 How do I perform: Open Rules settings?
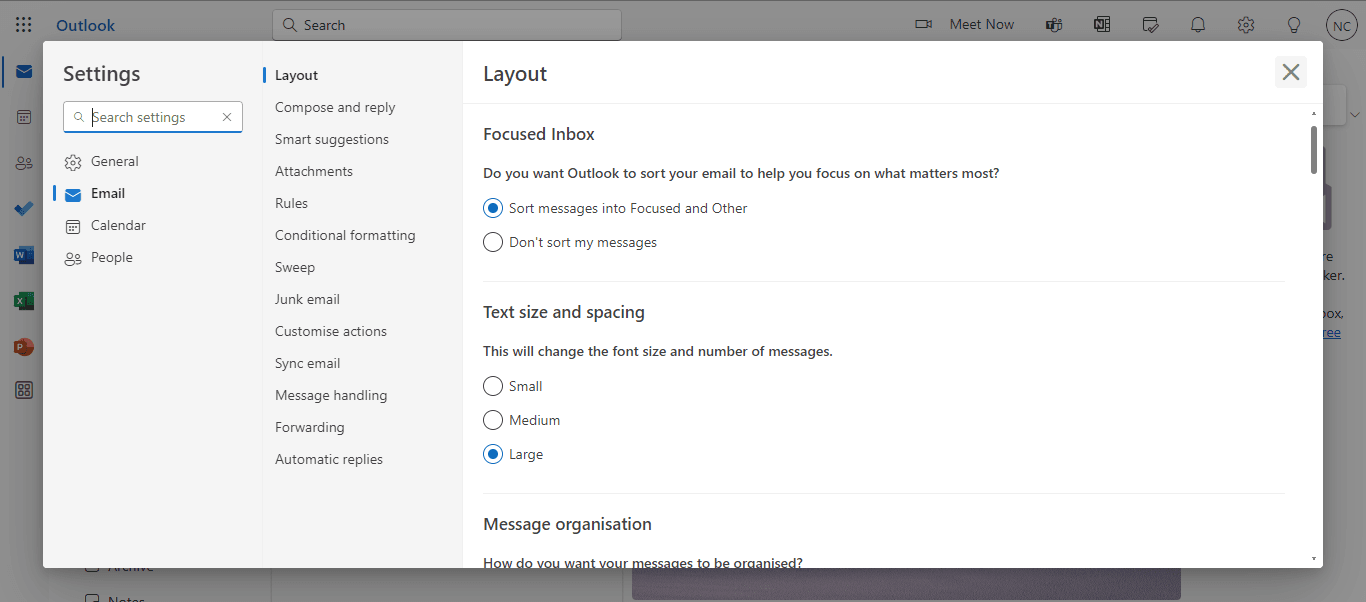[x=291, y=203]
